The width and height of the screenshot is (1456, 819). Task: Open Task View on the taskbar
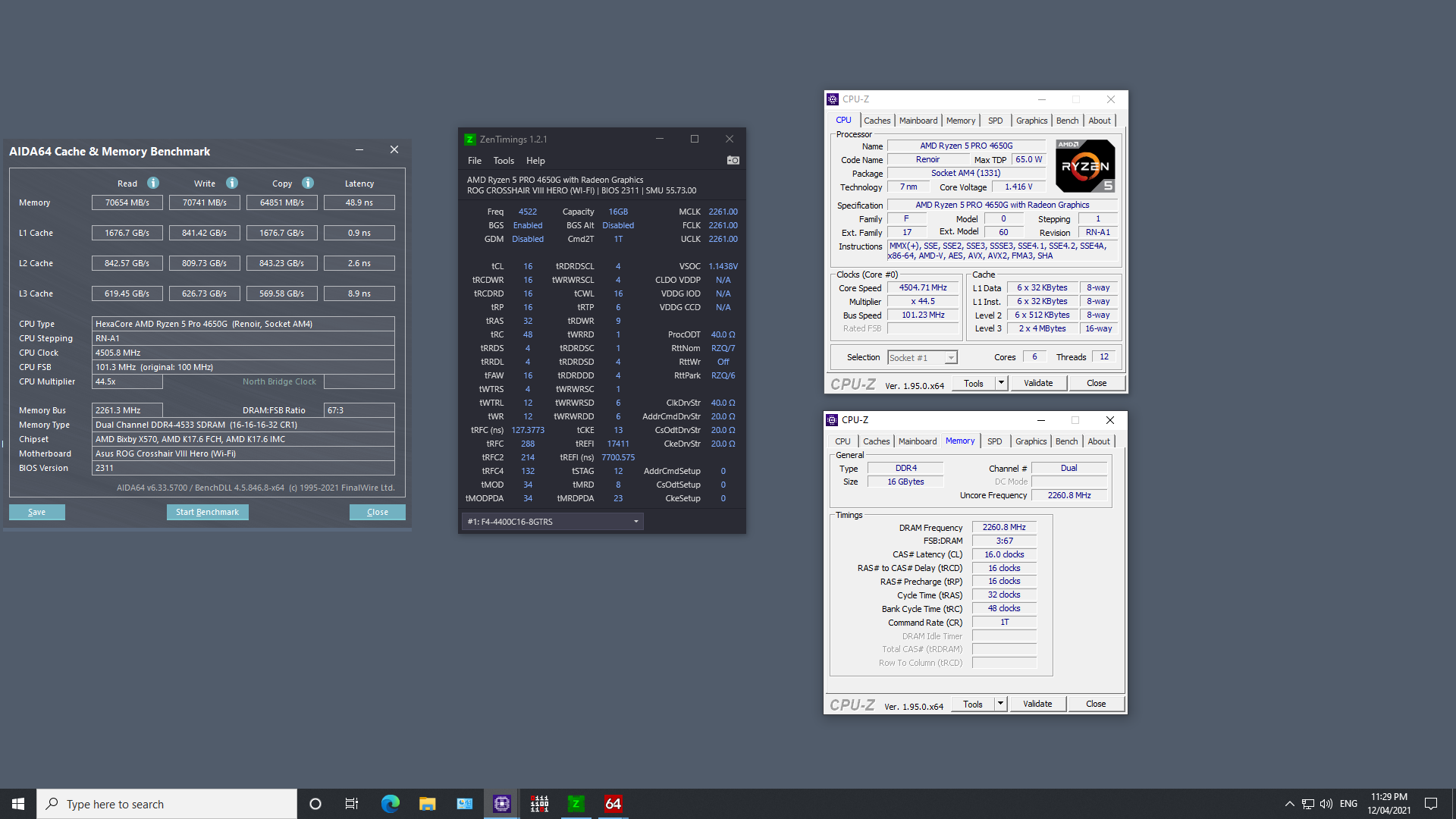click(352, 804)
